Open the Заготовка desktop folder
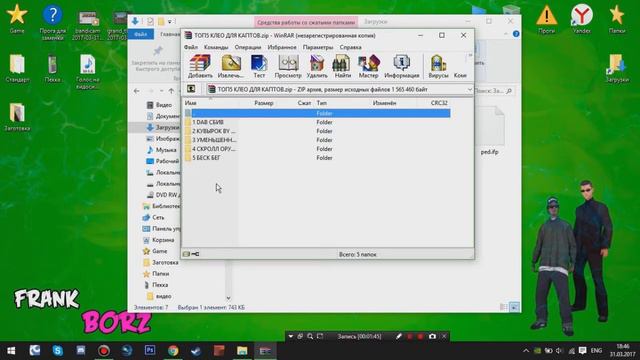 pyautogui.click(x=17, y=117)
